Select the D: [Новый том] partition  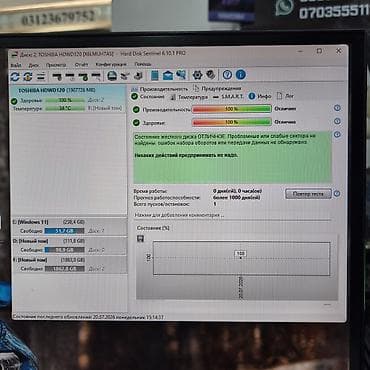69,245
